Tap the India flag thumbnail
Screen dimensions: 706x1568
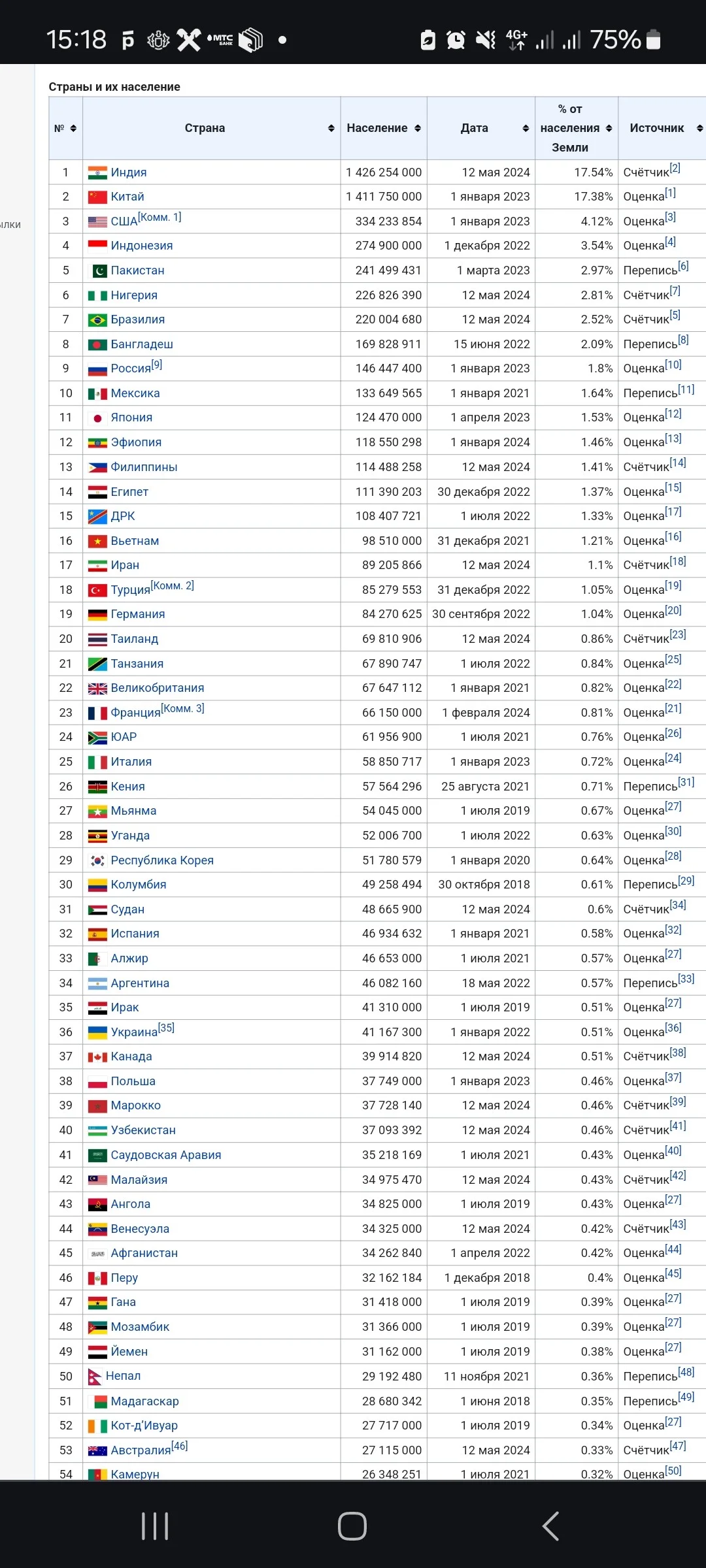[x=97, y=173]
